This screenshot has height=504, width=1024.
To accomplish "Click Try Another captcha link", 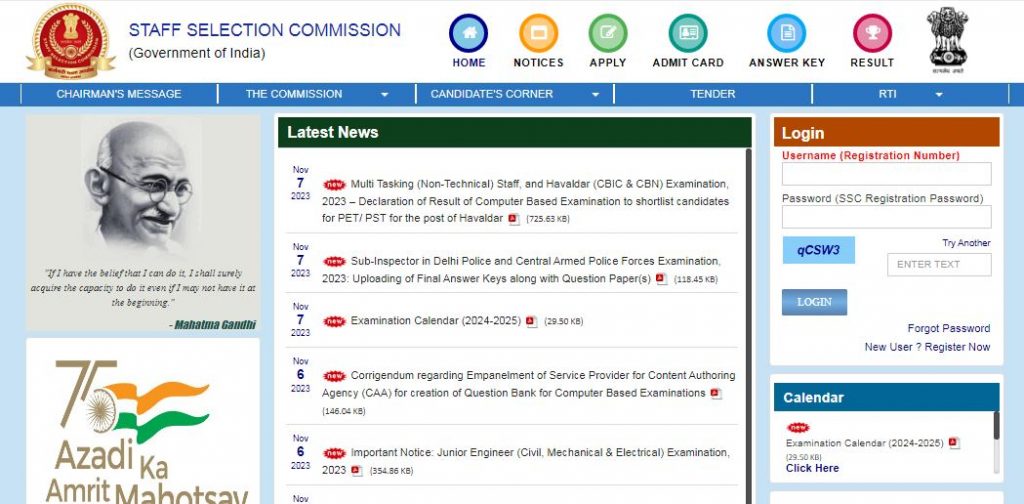I will click(x=966, y=243).
